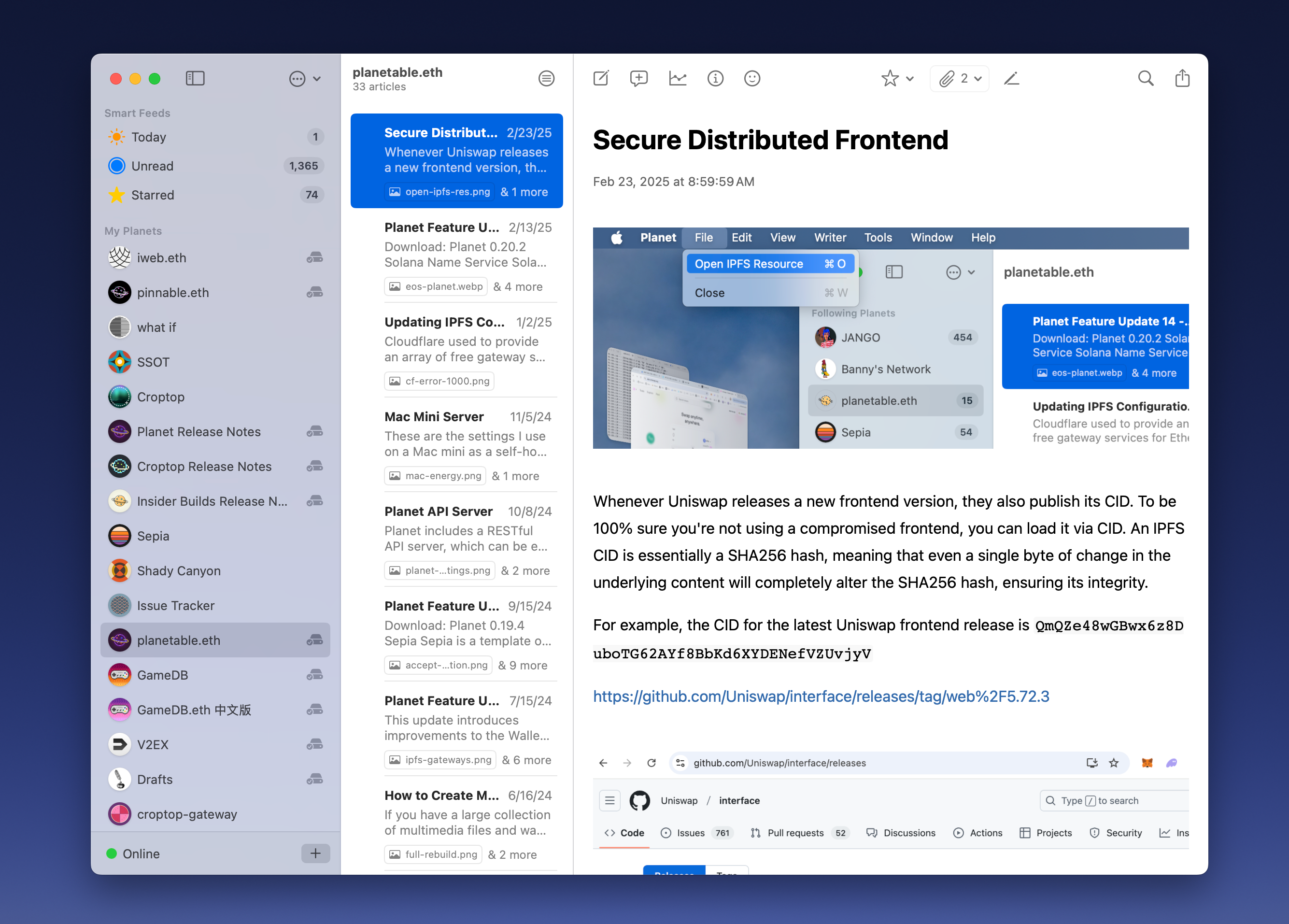Click the new article compose icon
The width and height of the screenshot is (1289, 924).
(x=601, y=78)
